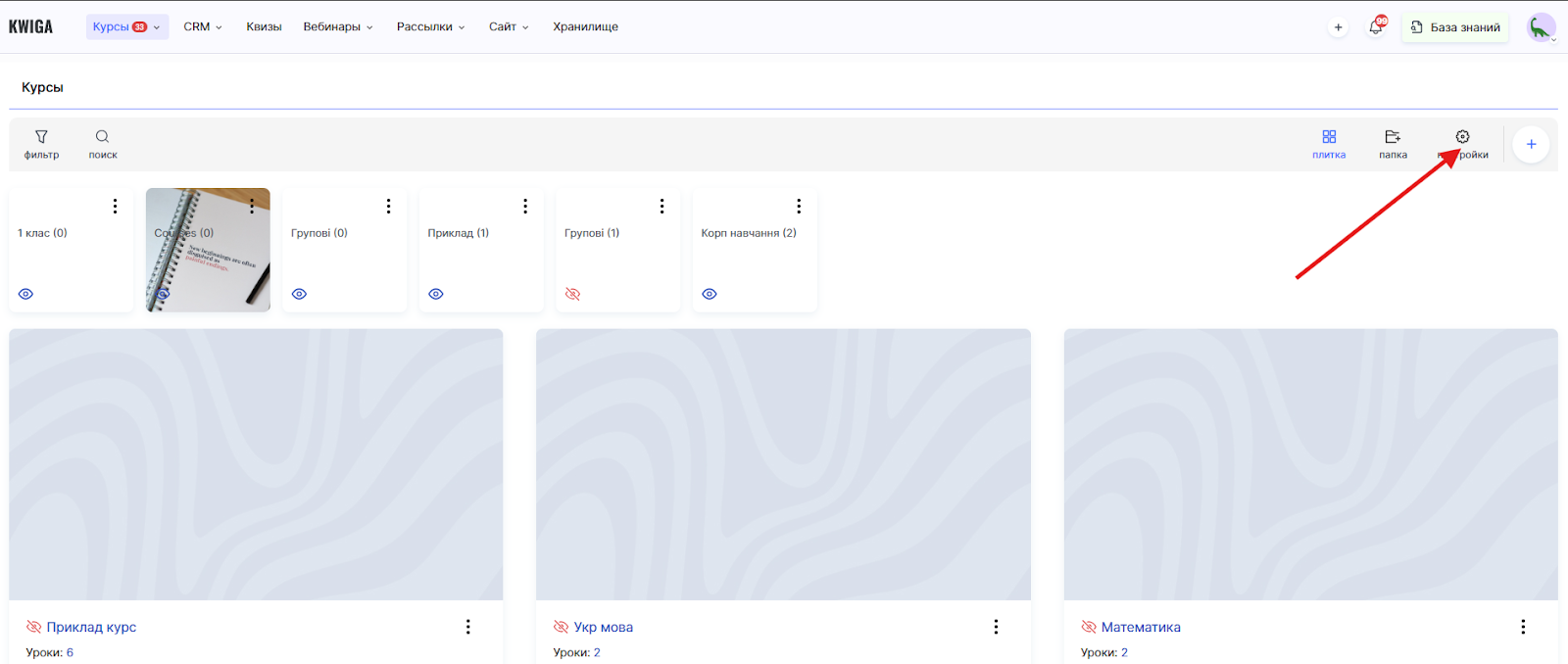Screen dimensions: 1568x664
Task: Open three-dot menu for Приклад курс
Action: (467, 627)
